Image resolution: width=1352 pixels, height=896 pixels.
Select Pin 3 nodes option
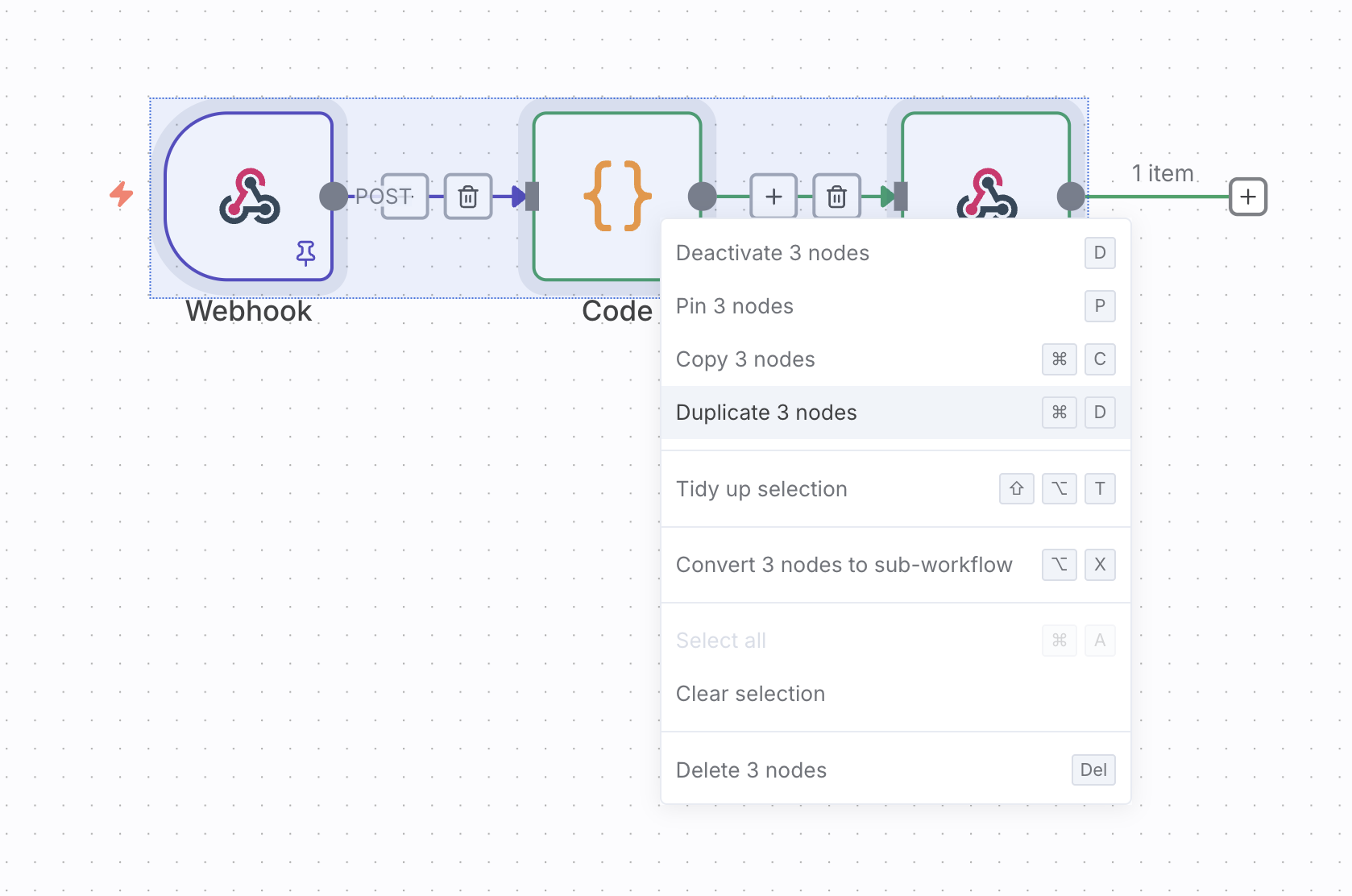pos(735,306)
